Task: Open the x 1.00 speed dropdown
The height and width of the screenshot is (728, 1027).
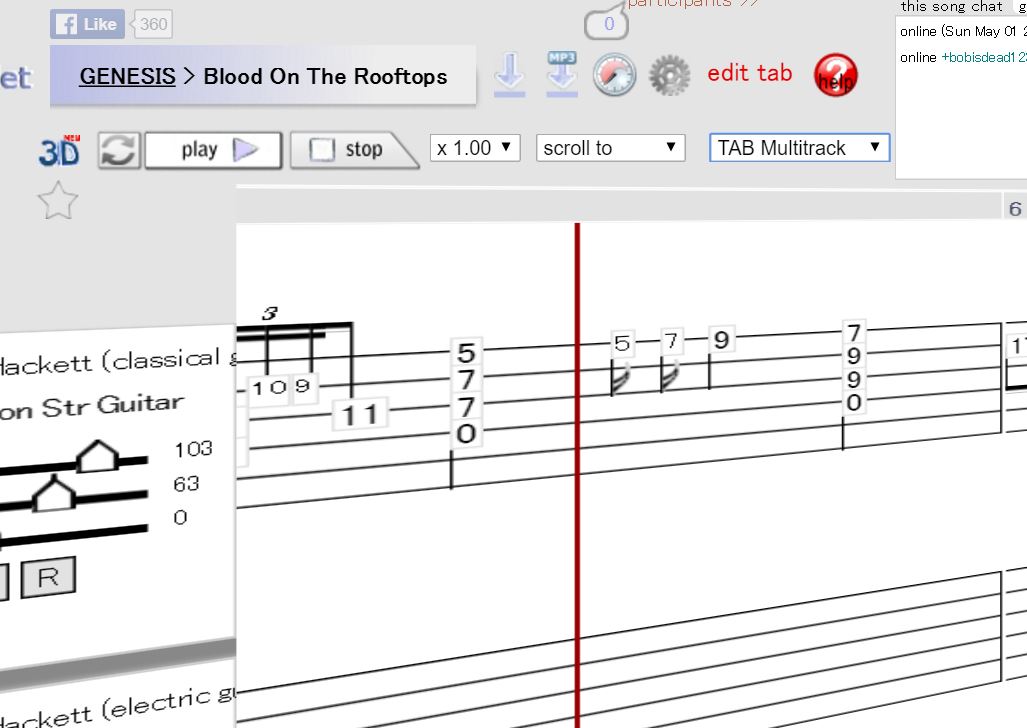Action: click(x=475, y=148)
